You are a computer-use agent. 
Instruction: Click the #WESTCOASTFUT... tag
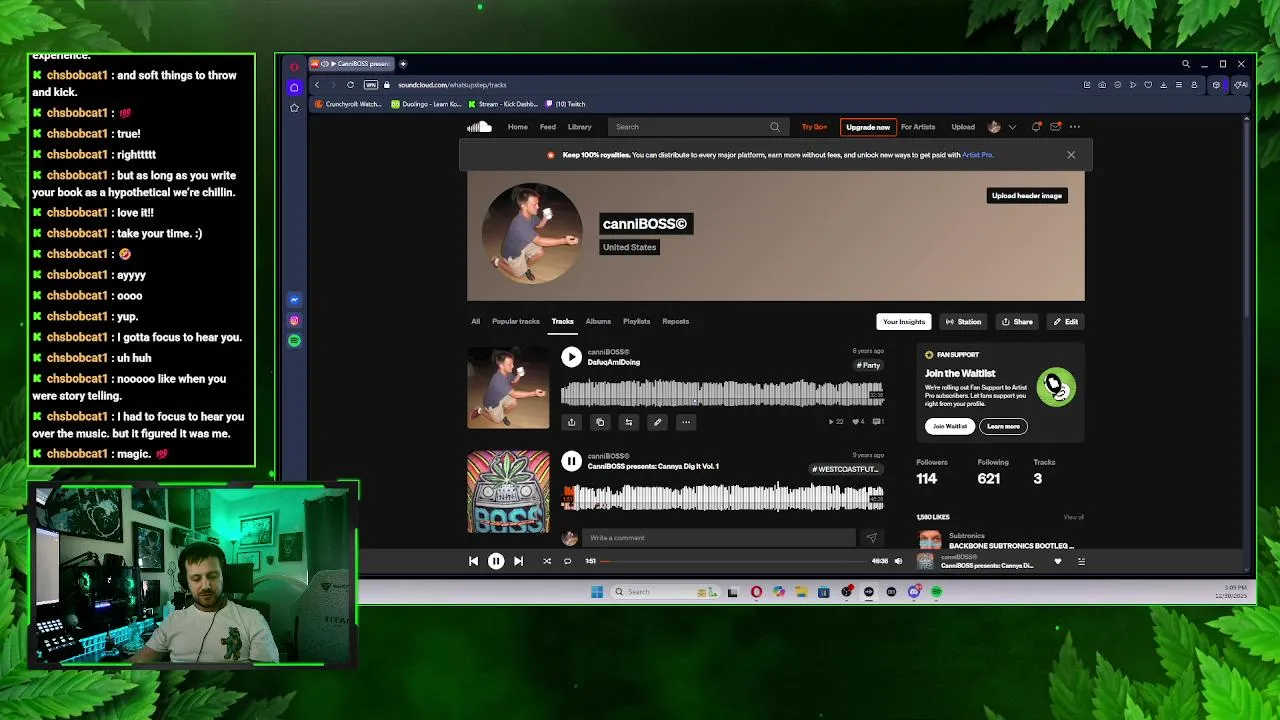pyautogui.click(x=845, y=469)
